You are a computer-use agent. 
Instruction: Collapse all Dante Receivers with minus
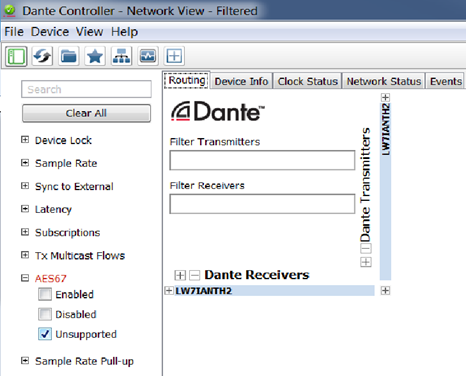[195, 275]
